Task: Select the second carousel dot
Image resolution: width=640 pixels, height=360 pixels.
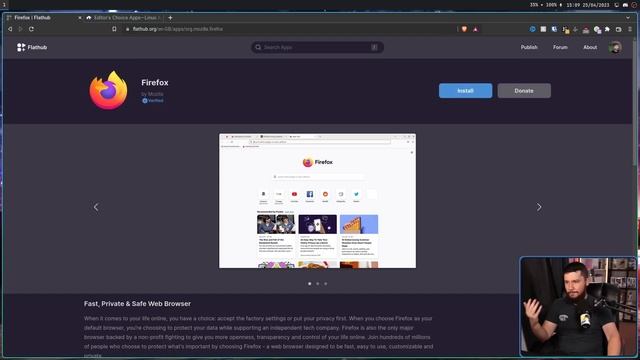Action: [x=318, y=284]
